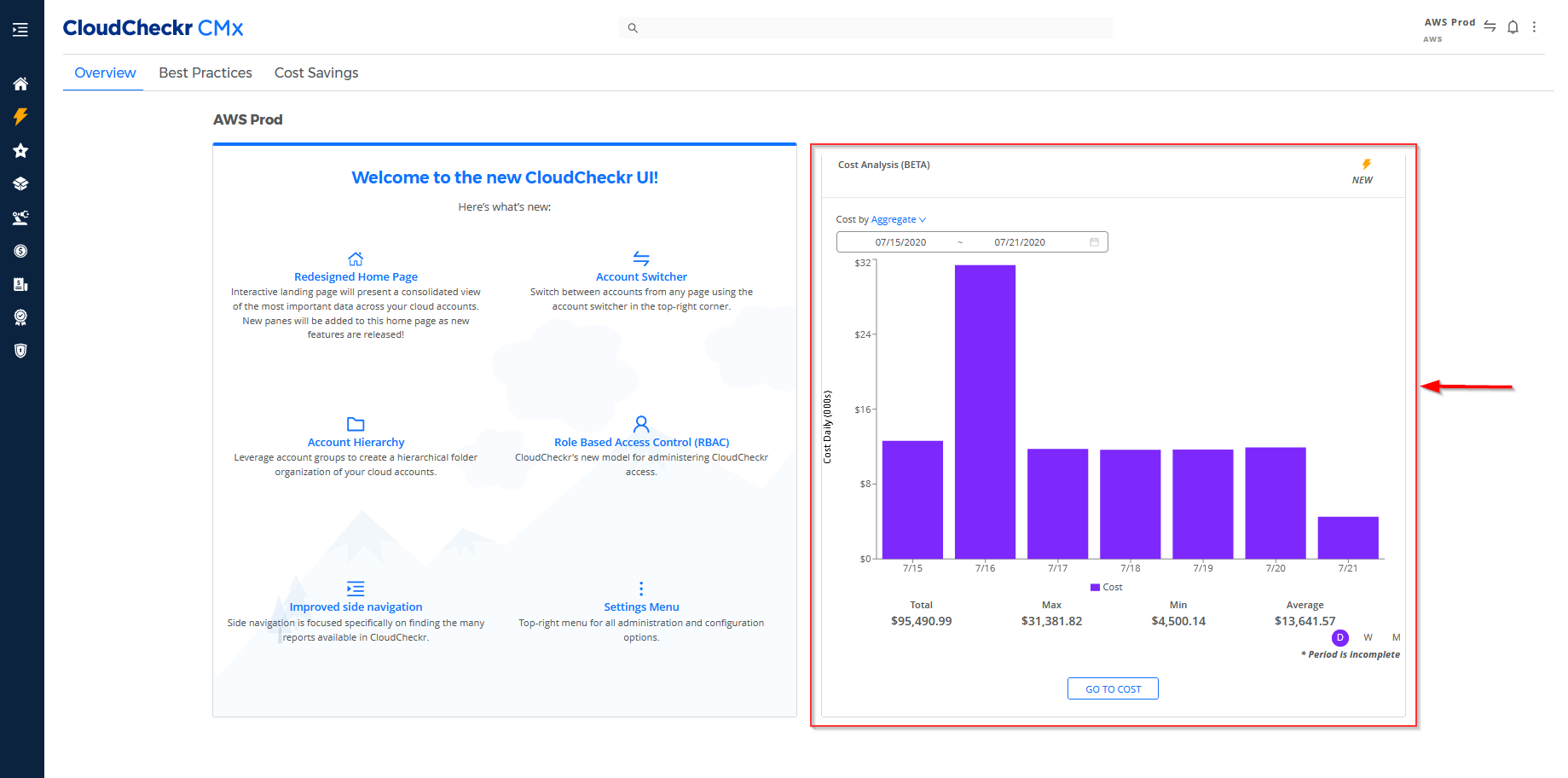
Task: Open the lightning bolt sidebar icon
Action: click(20, 117)
